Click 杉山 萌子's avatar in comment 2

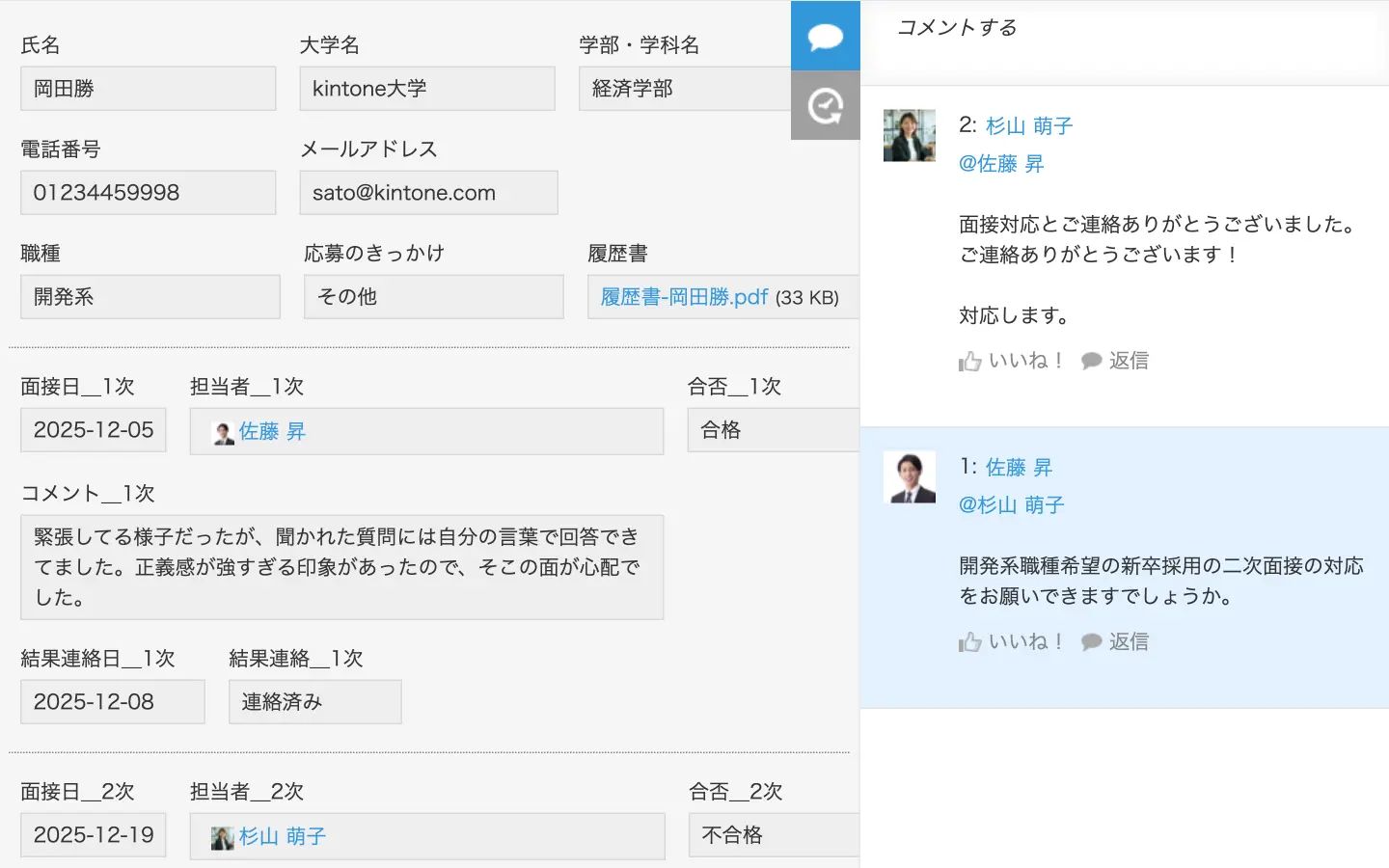909,136
